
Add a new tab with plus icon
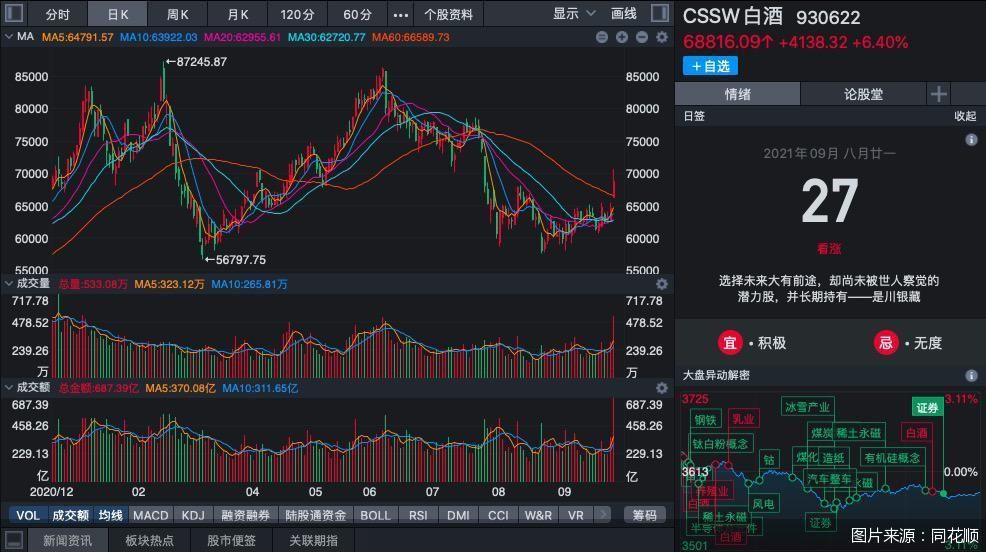[x=939, y=94]
